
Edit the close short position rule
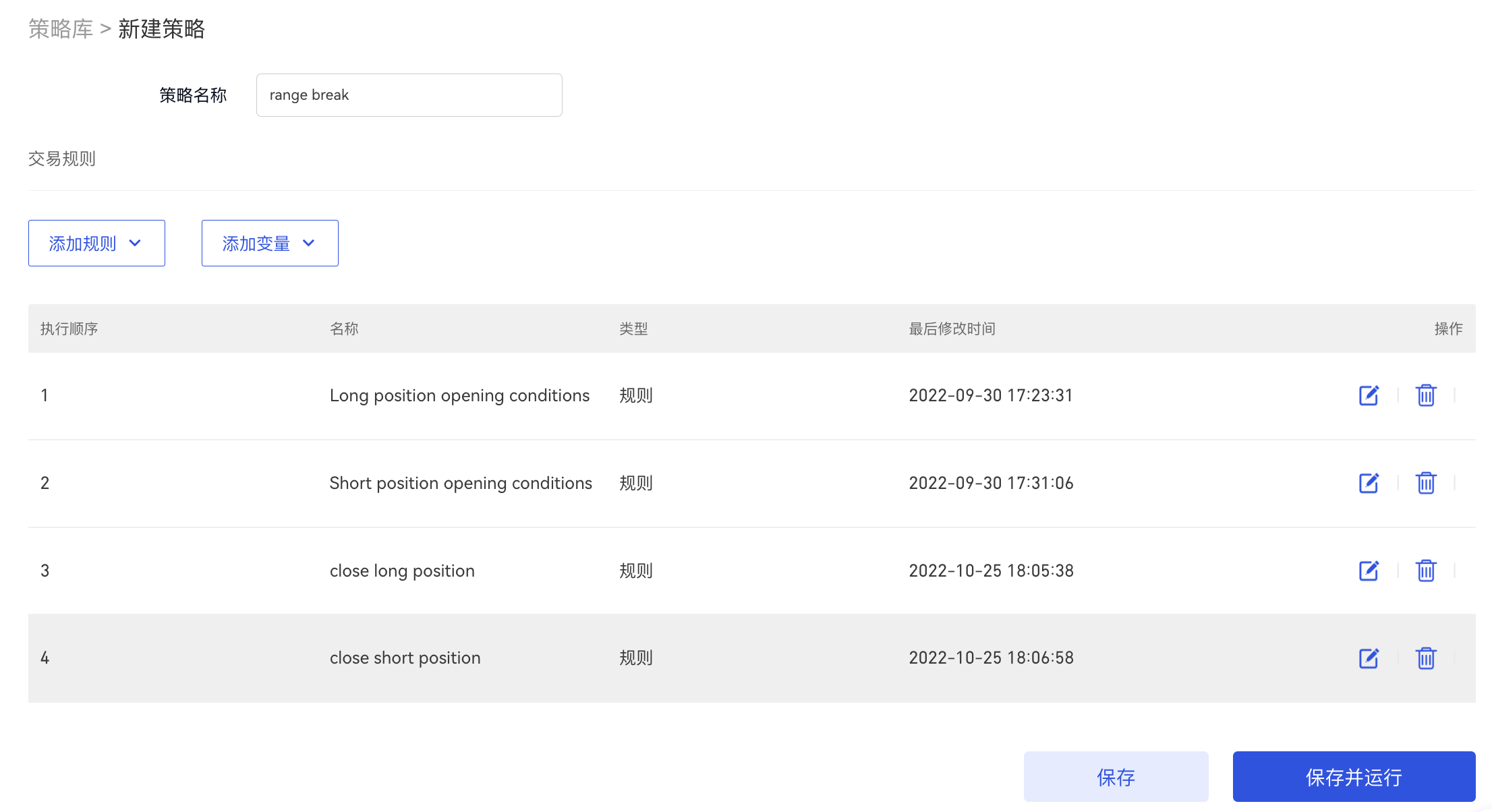click(1369, 658)
